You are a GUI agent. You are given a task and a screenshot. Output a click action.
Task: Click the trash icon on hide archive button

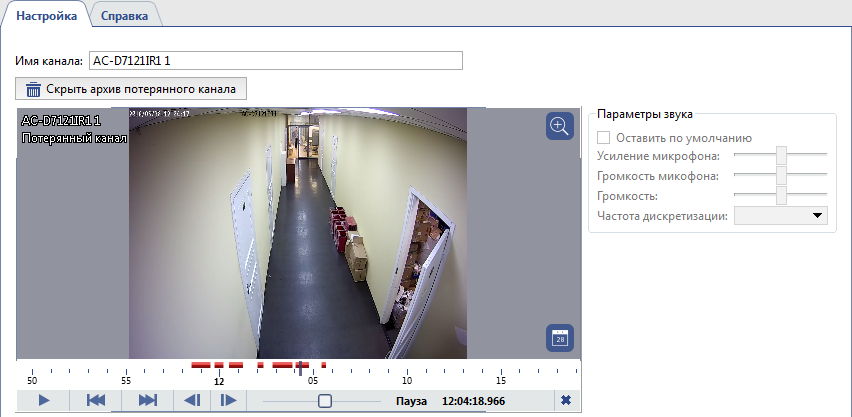34,89
